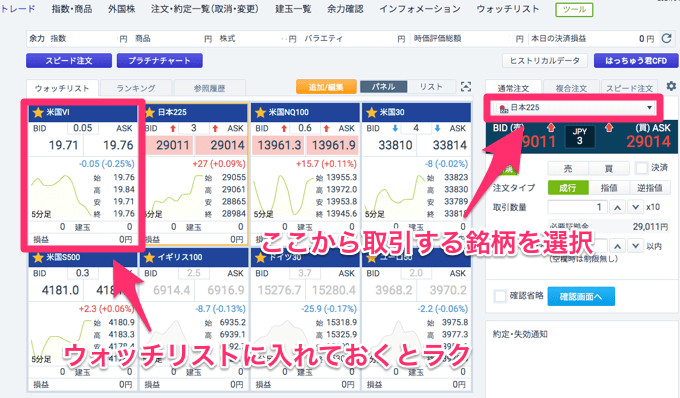Decrease the 以内 slippage value
Screen dimensions: 680x398
(x=635, y=246)
